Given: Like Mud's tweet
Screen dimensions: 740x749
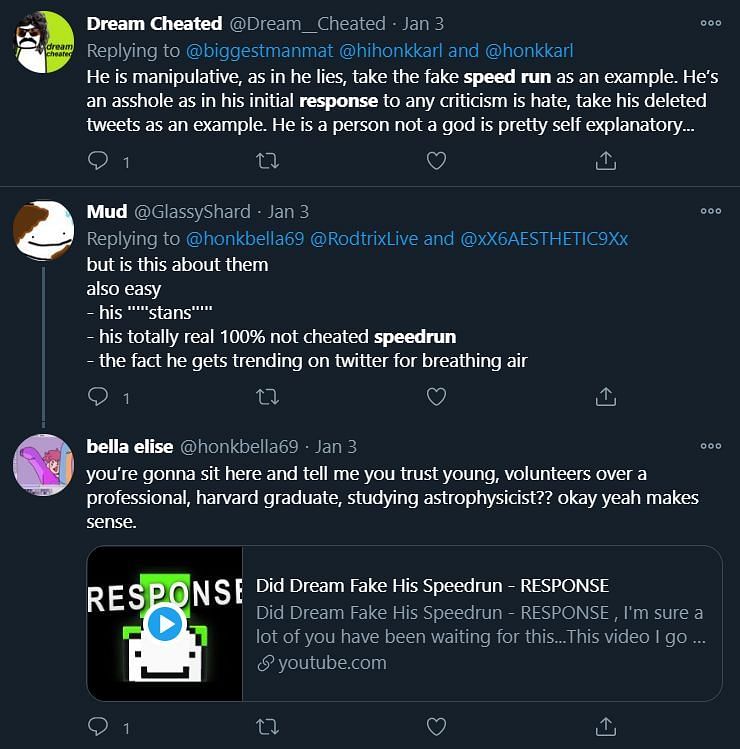Looking at the screenshot, I should 436,397.
